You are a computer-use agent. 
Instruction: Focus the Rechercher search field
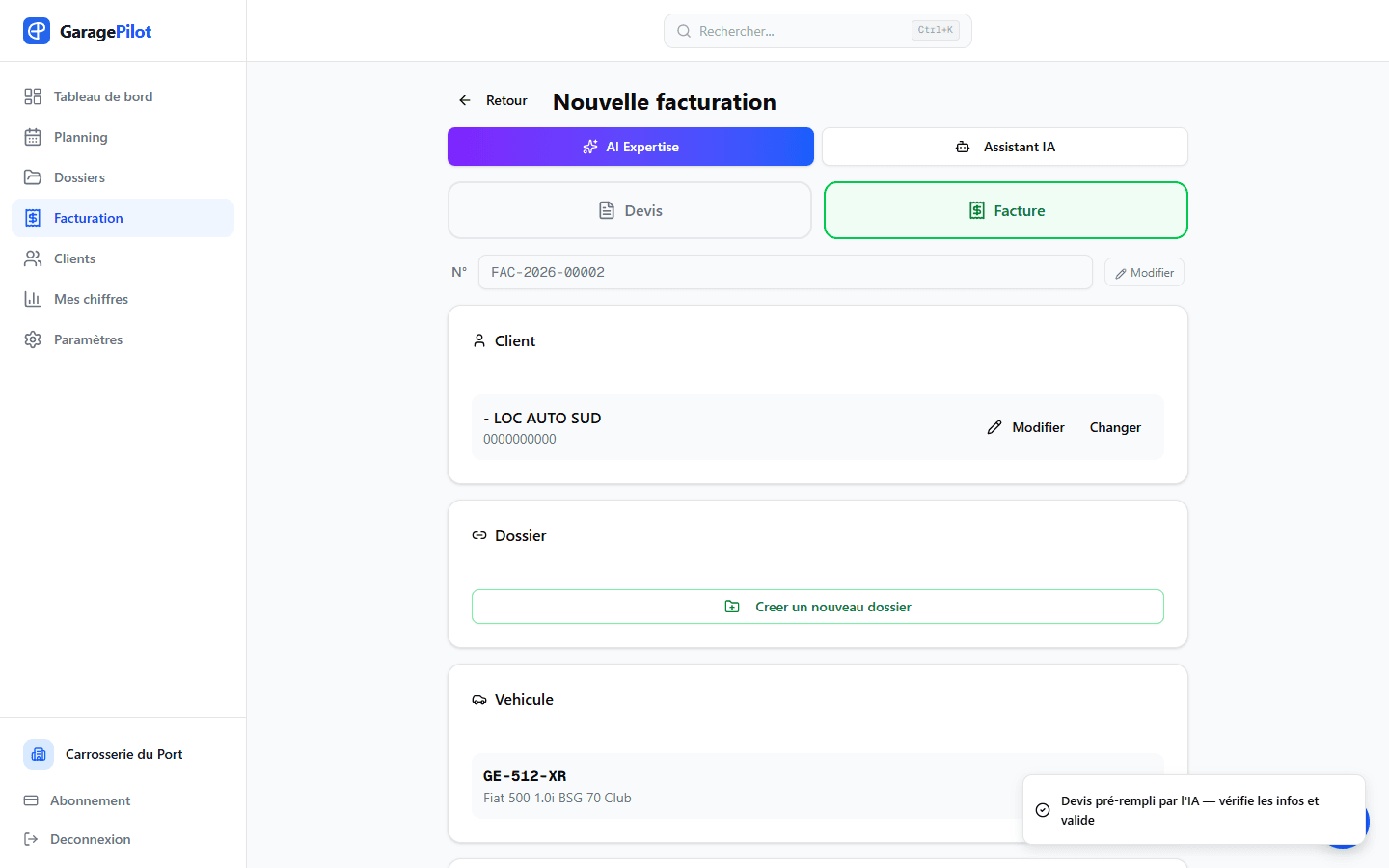click(817, 31)
